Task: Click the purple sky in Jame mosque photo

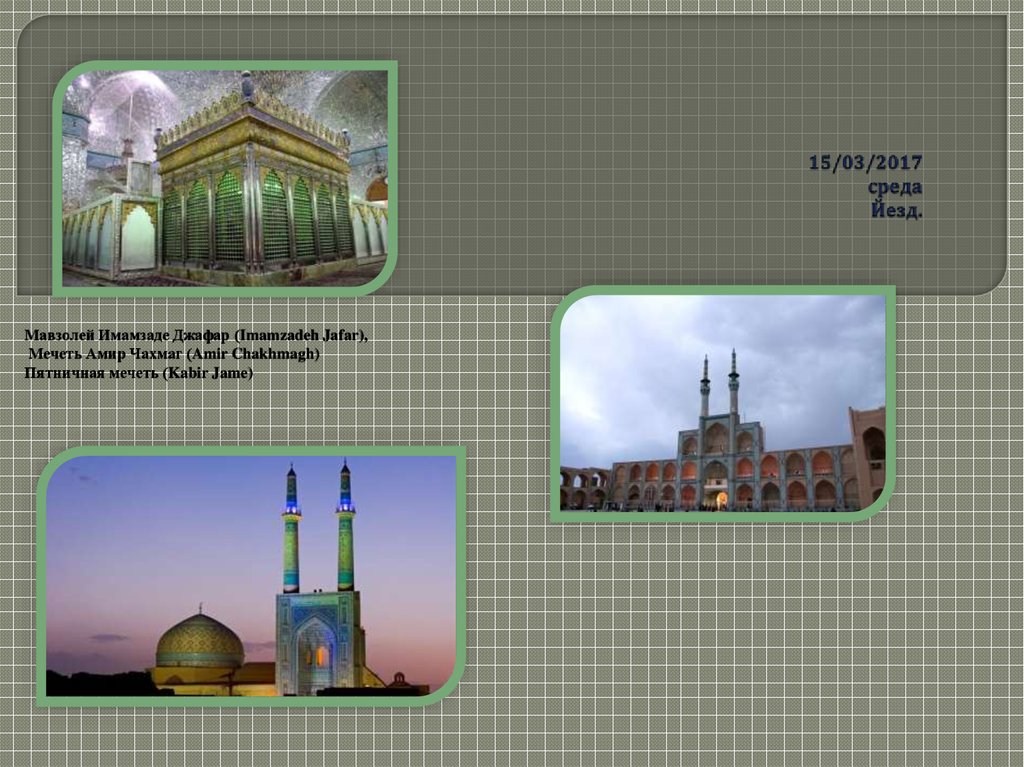Action: 150,520
